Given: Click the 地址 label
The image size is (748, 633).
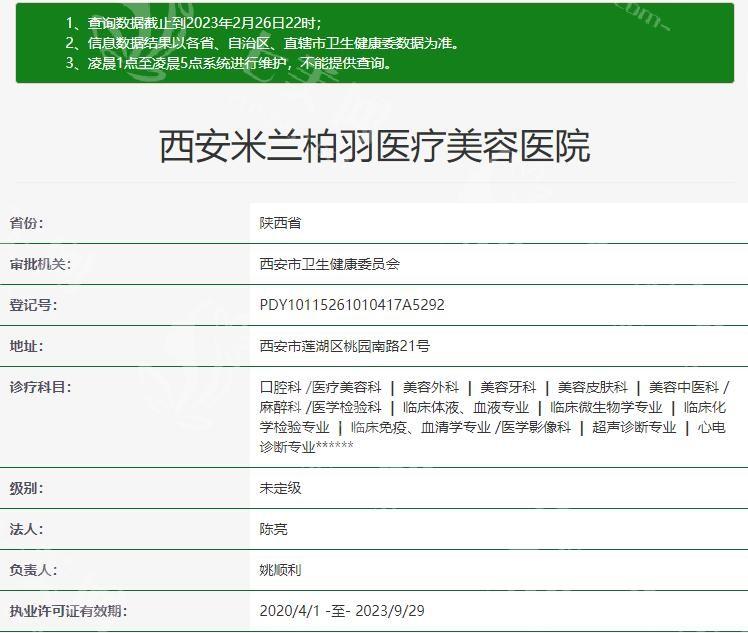Looking at the screenshot, I should [x=26, y=346].
